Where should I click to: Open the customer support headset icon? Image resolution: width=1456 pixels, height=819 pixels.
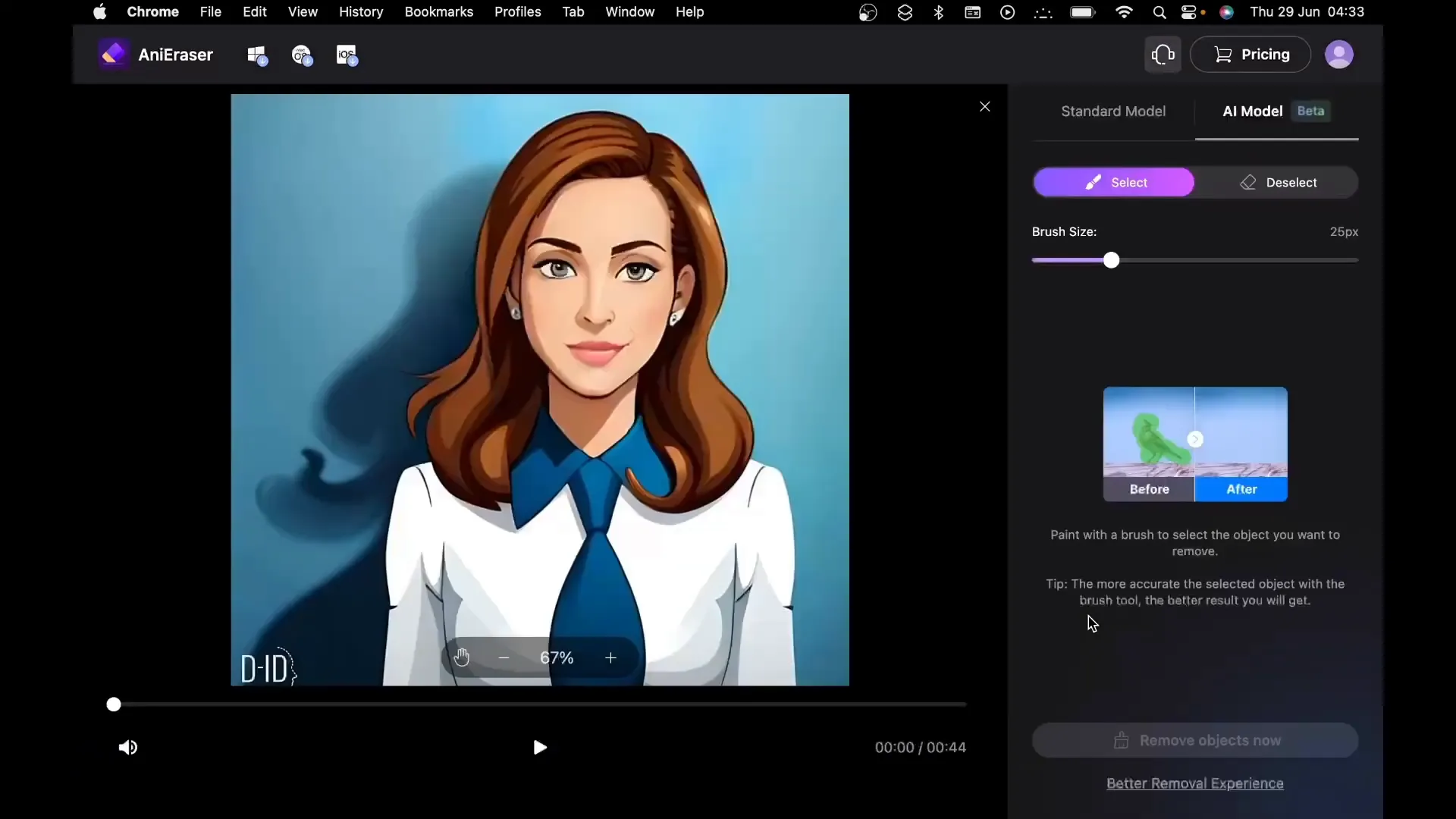(x=1163, y=55)
